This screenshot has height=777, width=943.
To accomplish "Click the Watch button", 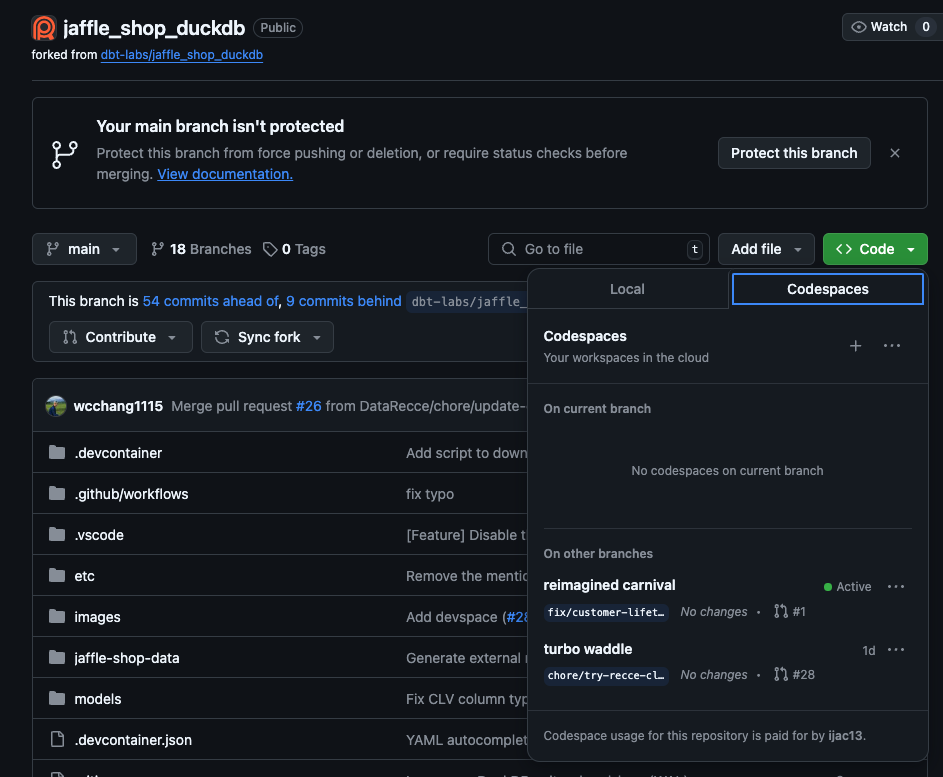I will click(x=892, y=27).
